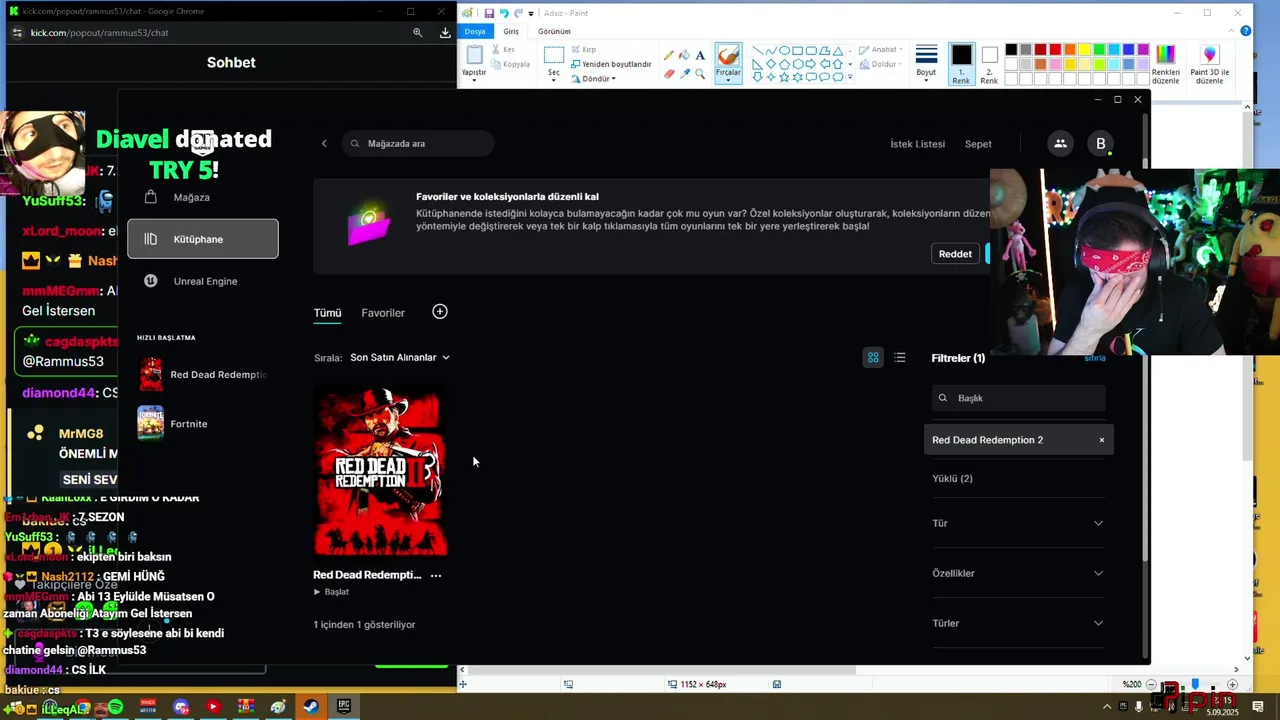
Task: Select Kütüphane in launcher sidebar
Action: (203, 239)
